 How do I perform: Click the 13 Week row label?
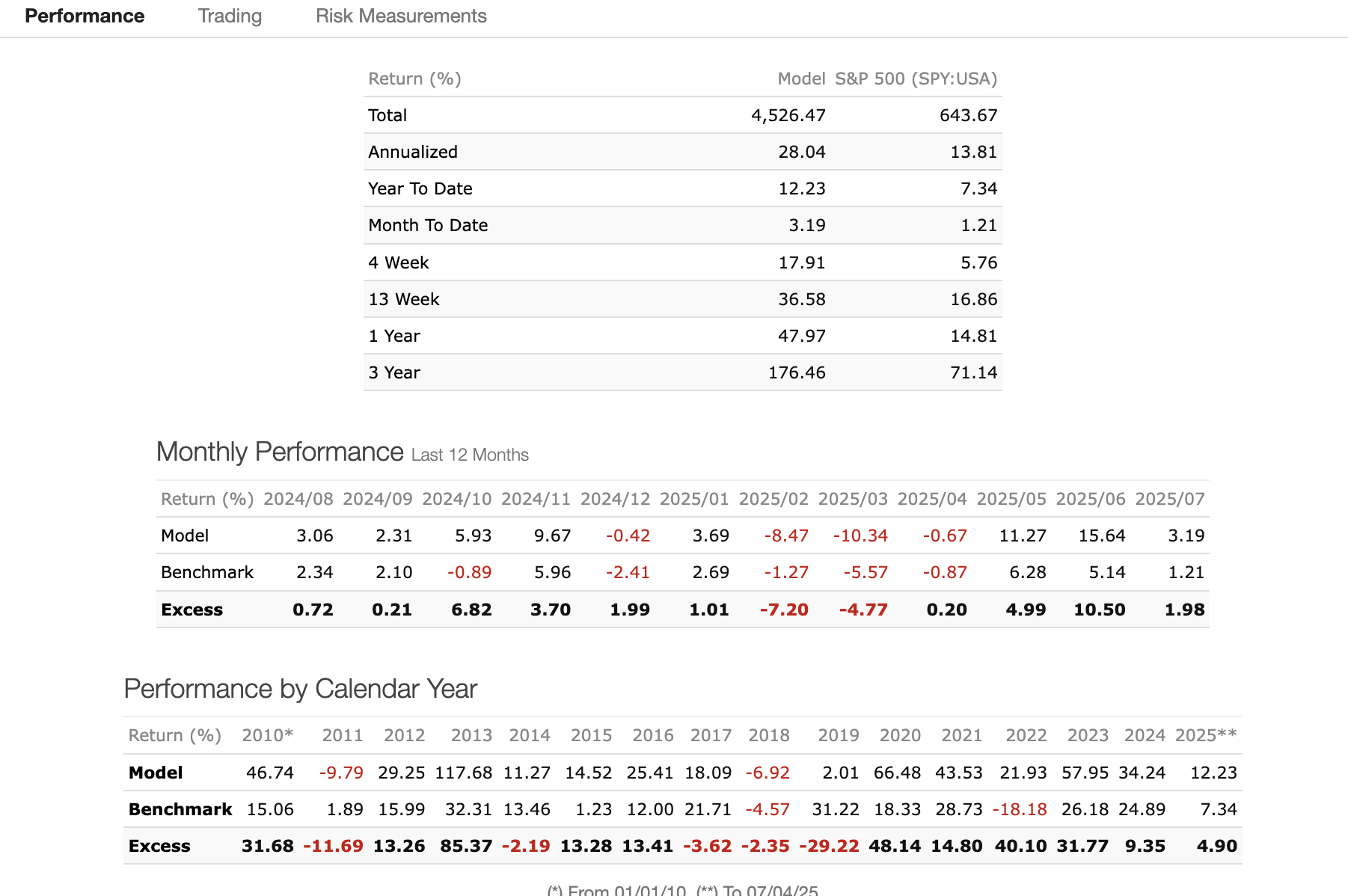pyautogui.click(x=404, y=299)
